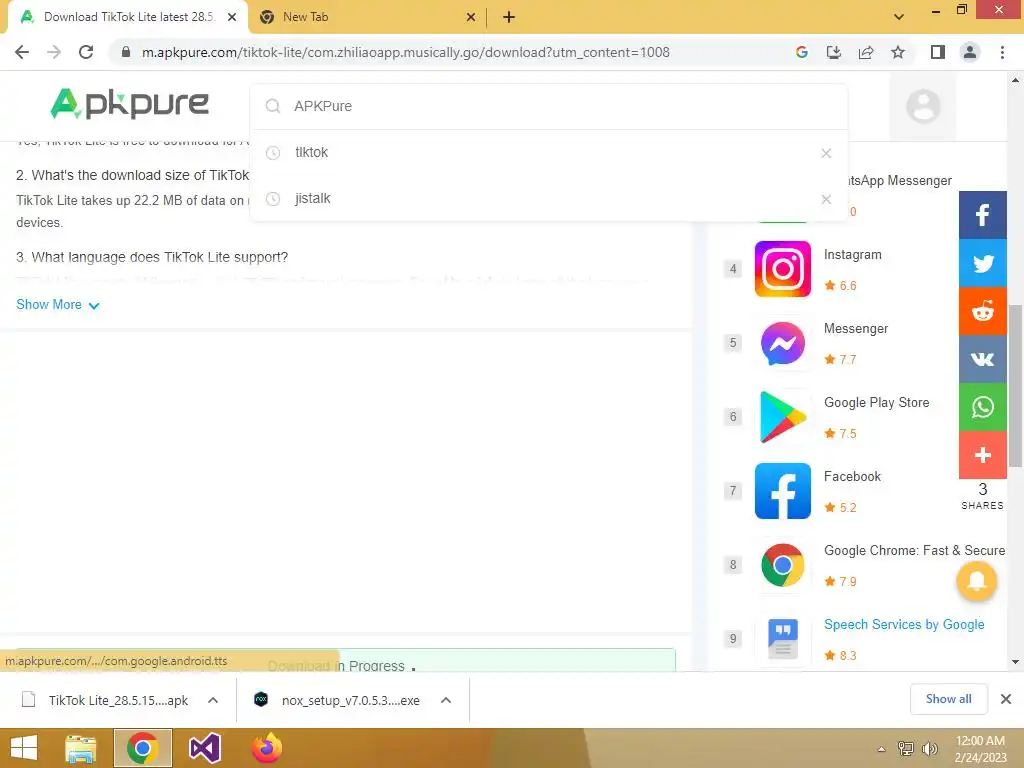Open the tab search dropdown arrow

(x=899, y=17)
